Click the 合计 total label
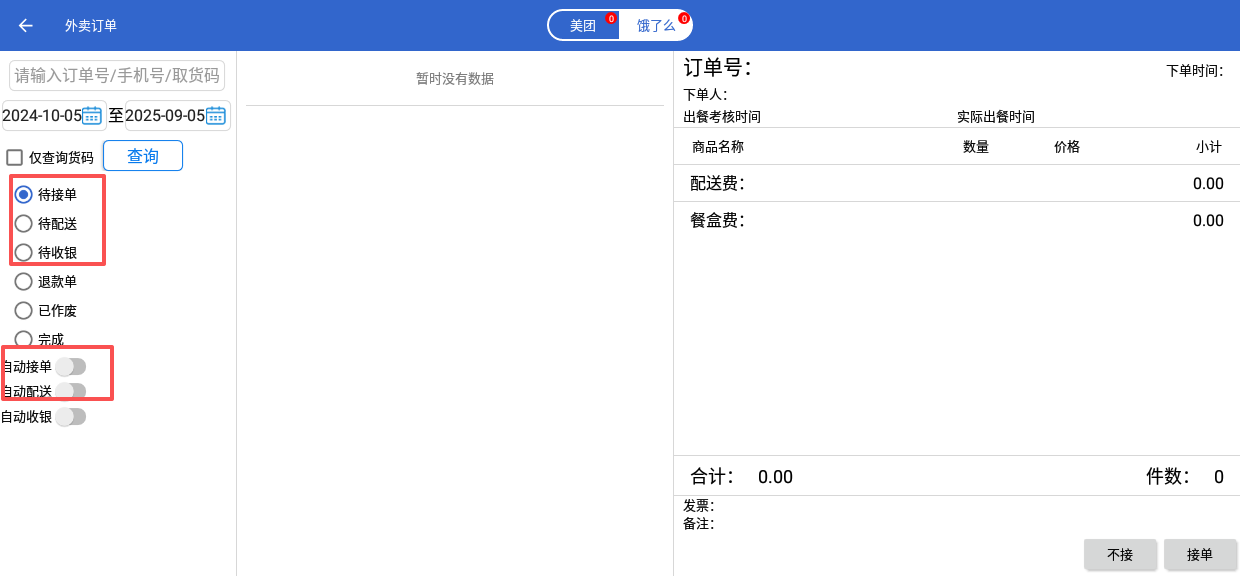Image resolution: width=1240 pixels, height=576 pixels. click(x=712, y=477)
